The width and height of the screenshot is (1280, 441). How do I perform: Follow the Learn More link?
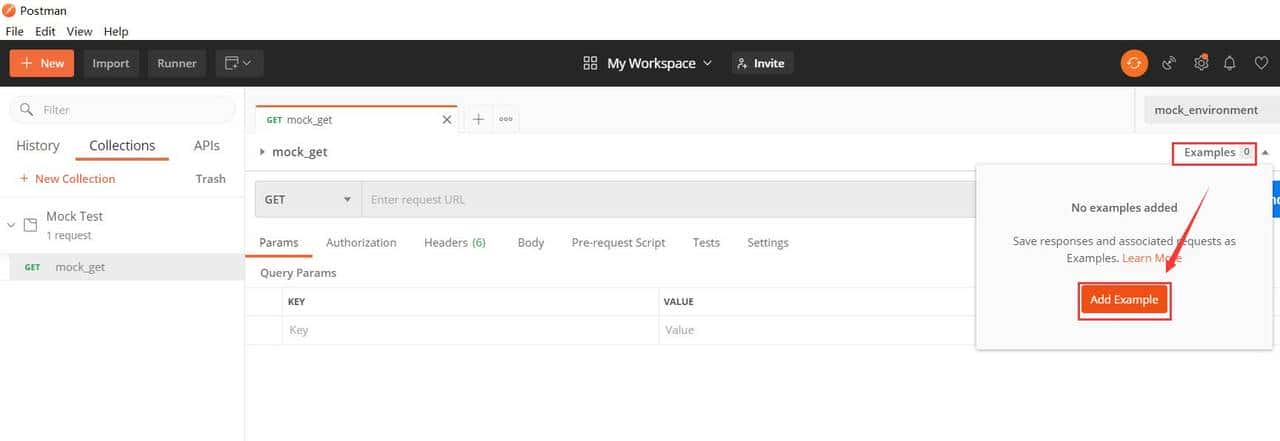click(1151, 258)
